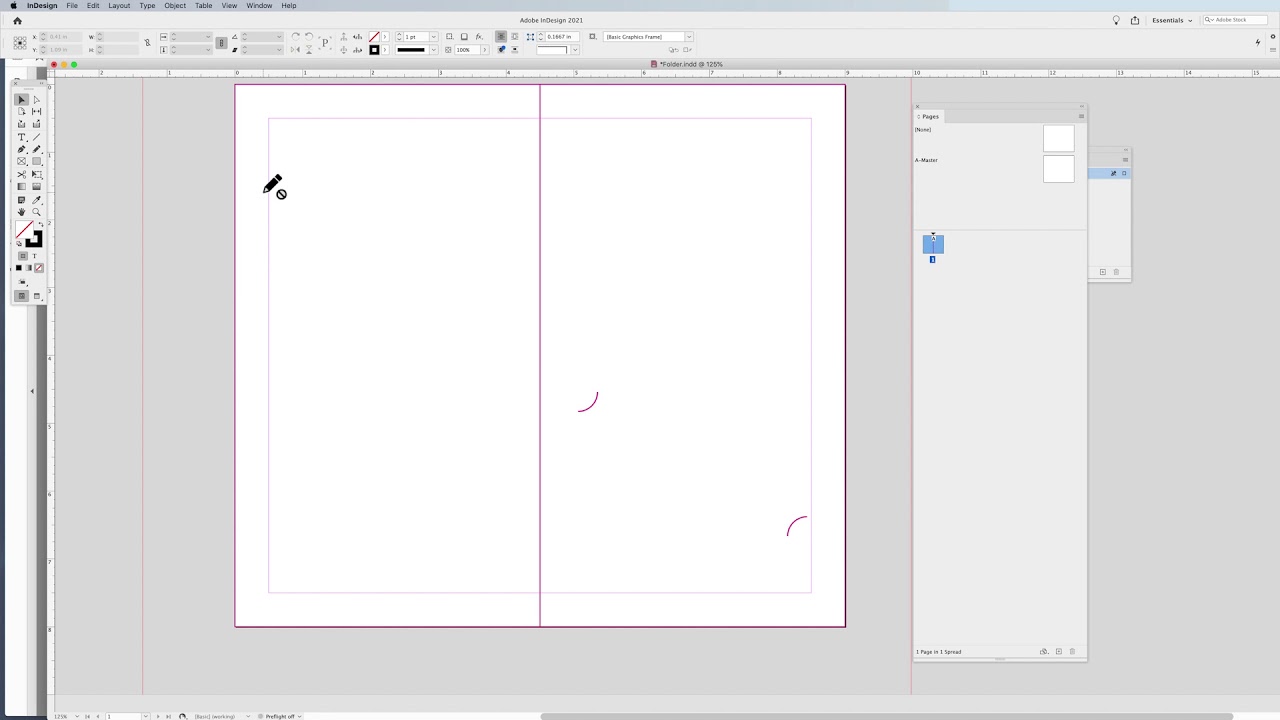The image size is (1280, 720).
Task: Select the Line tool
Action: tap(37, 137)
